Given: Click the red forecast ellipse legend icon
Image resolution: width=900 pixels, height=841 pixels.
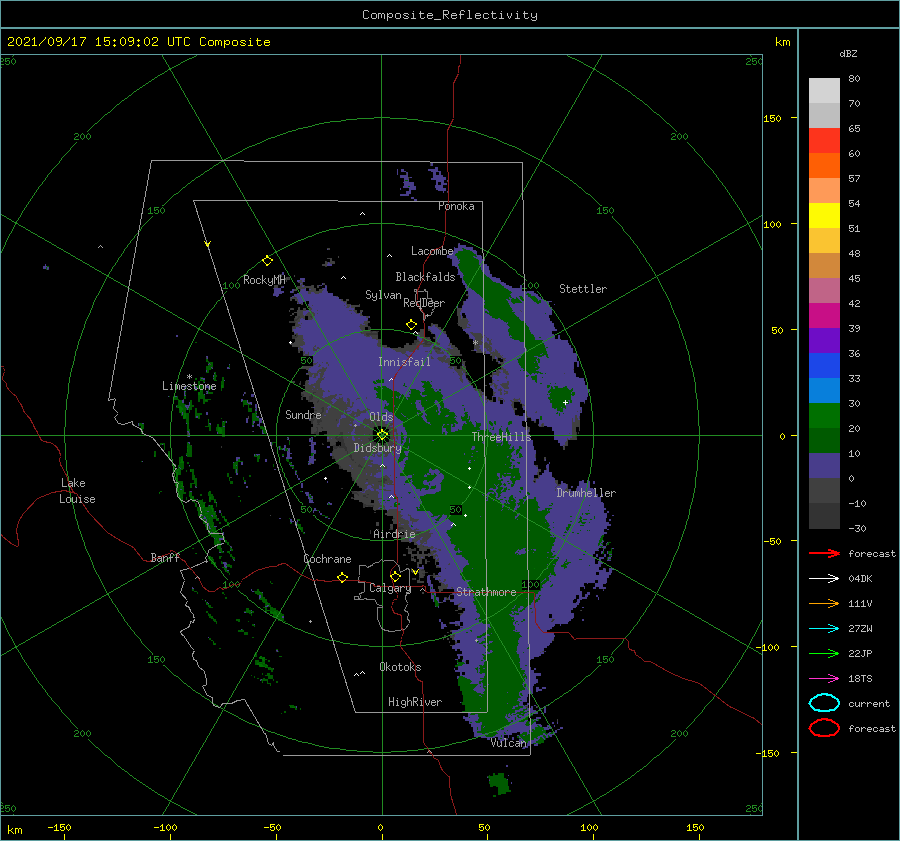Looking at the screenshot, I should 824,728.
